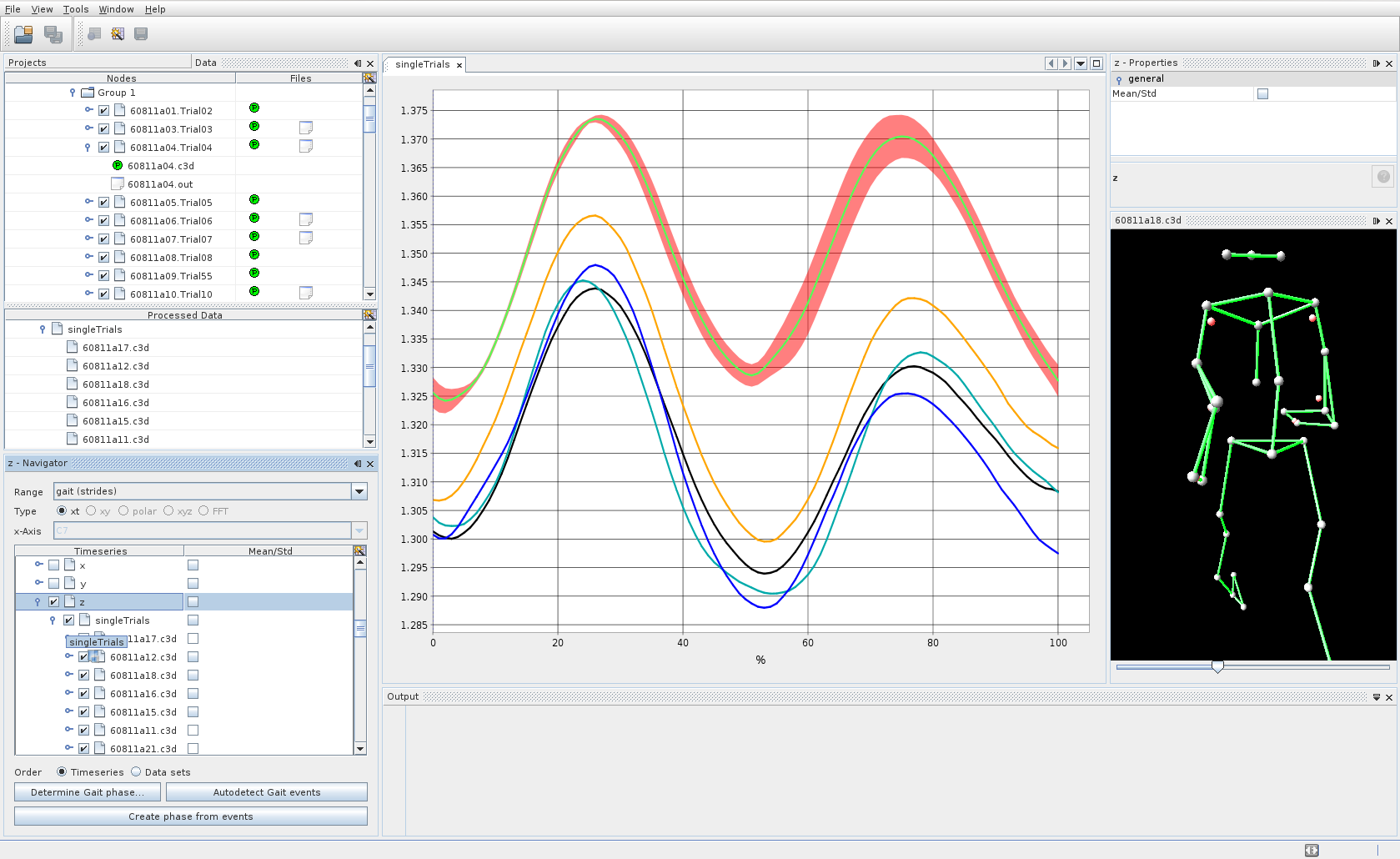Click green status icon for 60811a01.Trial02
Viewport: 1400px width, 859px height.
(x=254, y=108)
